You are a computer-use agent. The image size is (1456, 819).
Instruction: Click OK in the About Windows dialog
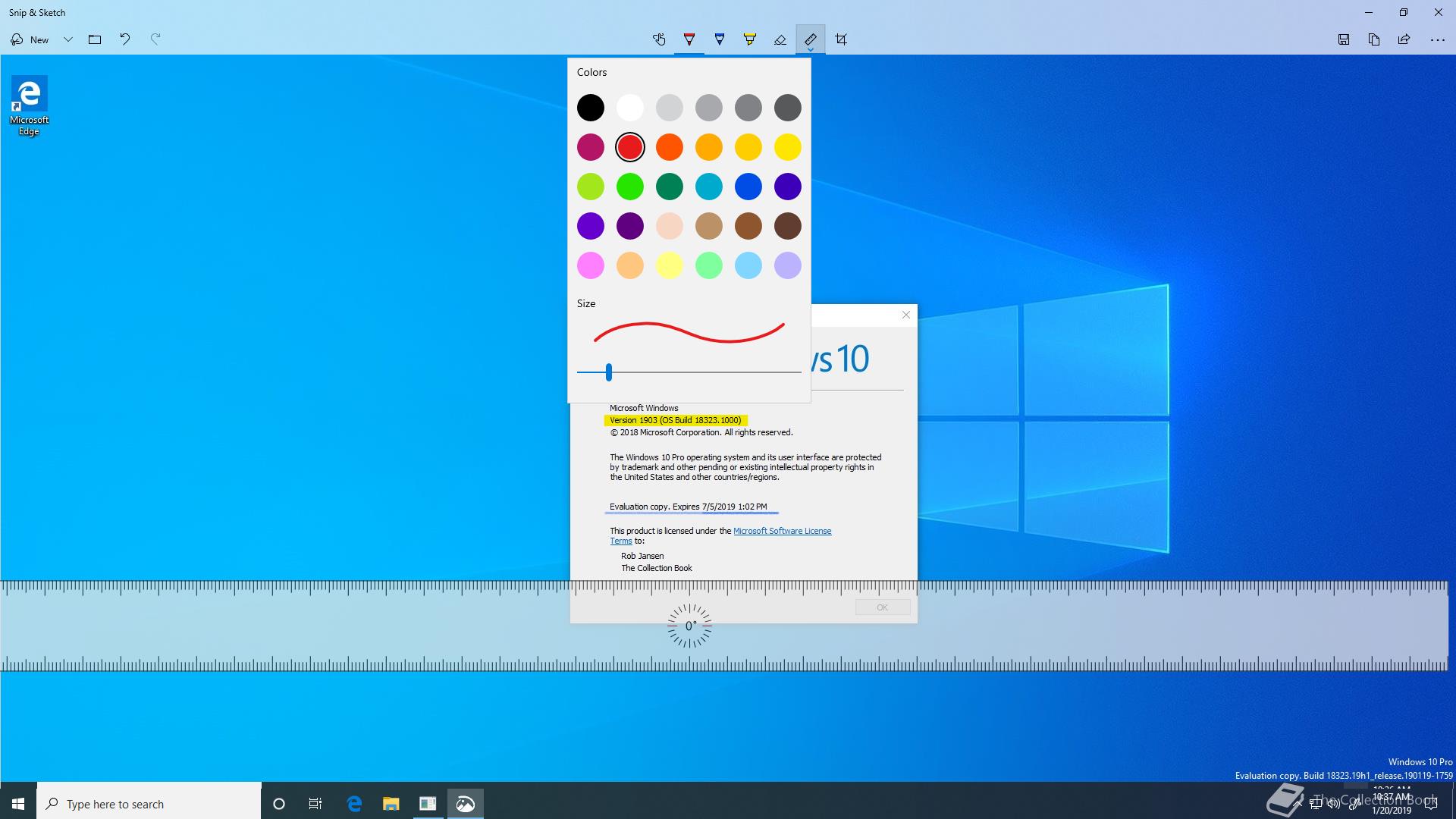pos(883,607)
